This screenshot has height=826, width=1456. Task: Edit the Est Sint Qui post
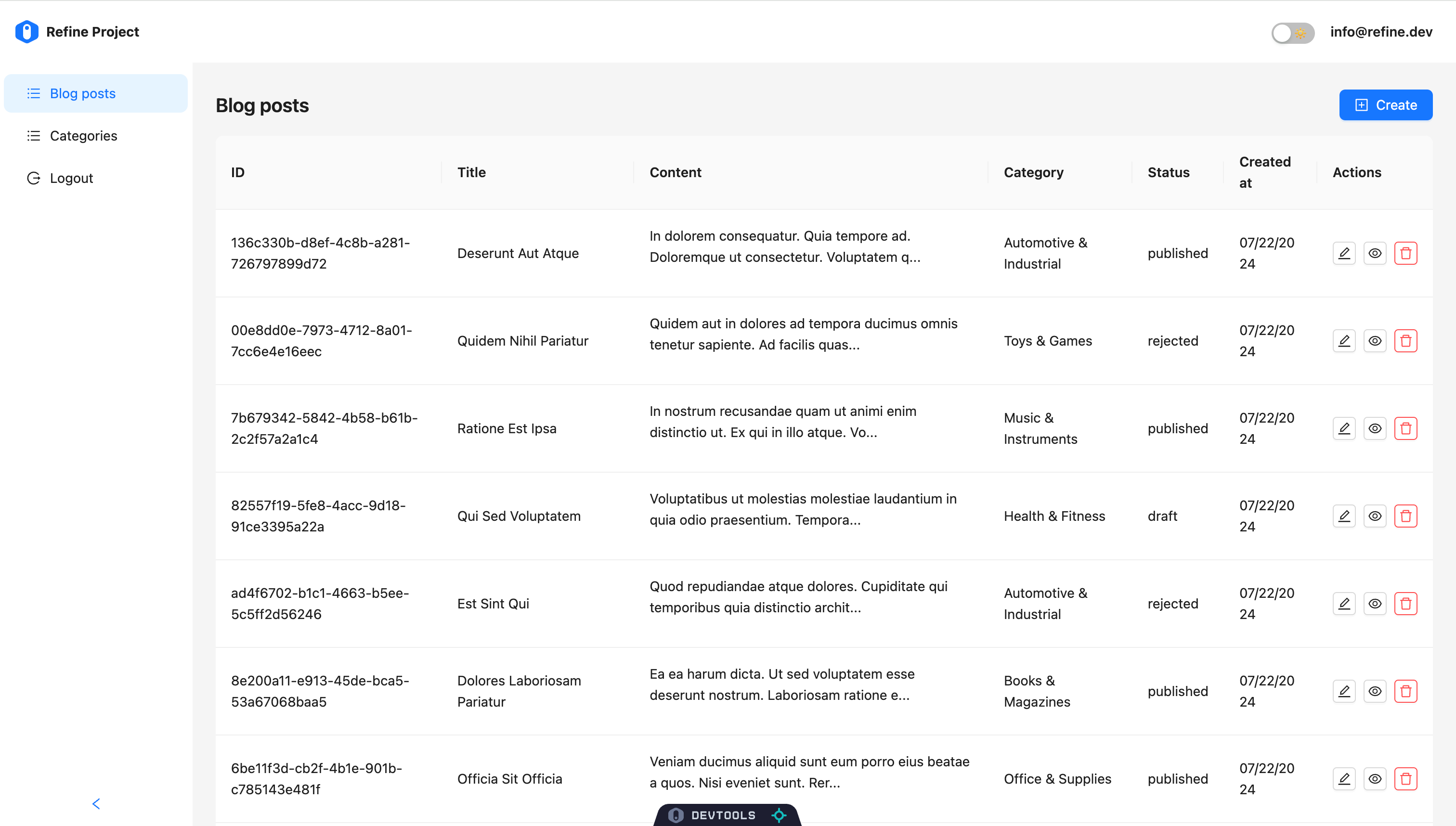[1344, 604]
